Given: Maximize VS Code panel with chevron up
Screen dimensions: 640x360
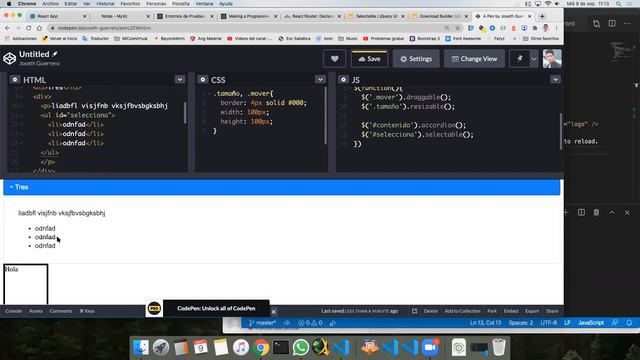Looking at the screenshot, I should point(612,213).
